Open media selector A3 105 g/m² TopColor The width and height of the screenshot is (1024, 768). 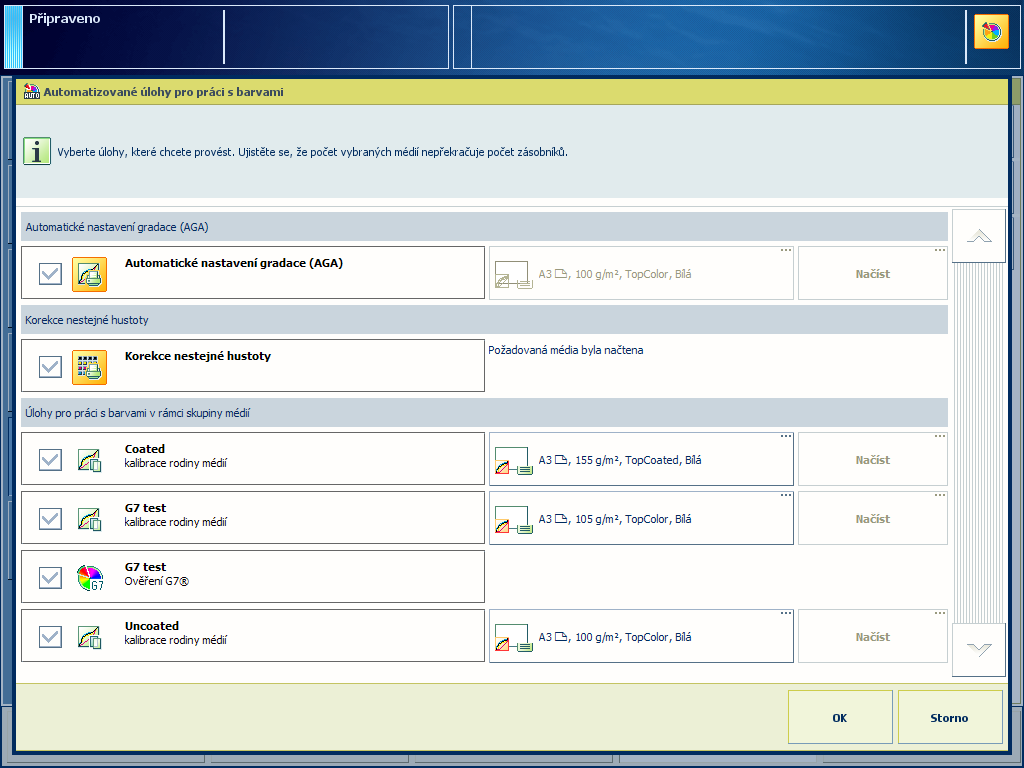(641, 518)
